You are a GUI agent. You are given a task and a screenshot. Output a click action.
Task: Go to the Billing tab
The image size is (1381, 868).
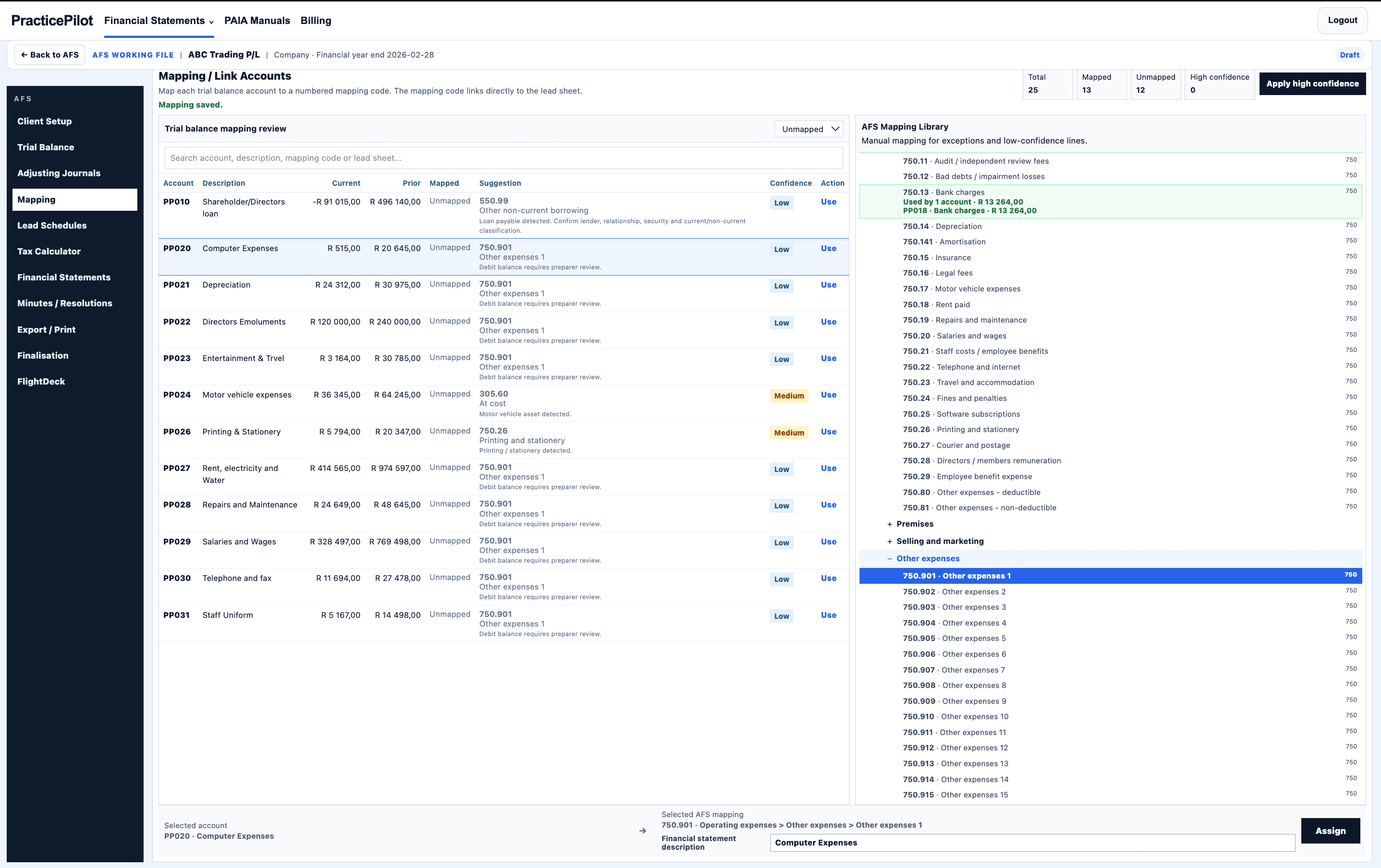pyautogui.click(x=315, y=21)
